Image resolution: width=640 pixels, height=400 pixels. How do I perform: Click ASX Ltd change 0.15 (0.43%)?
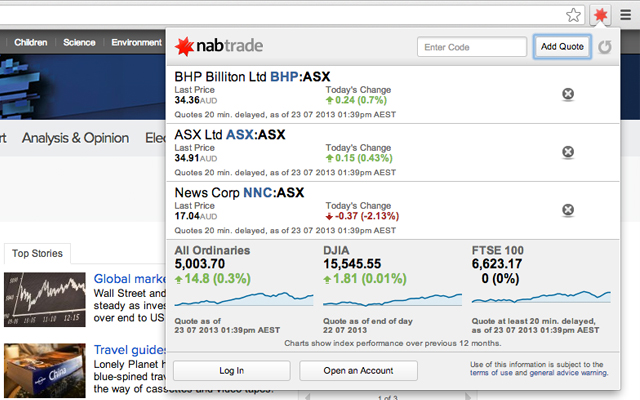coord(359,158)
